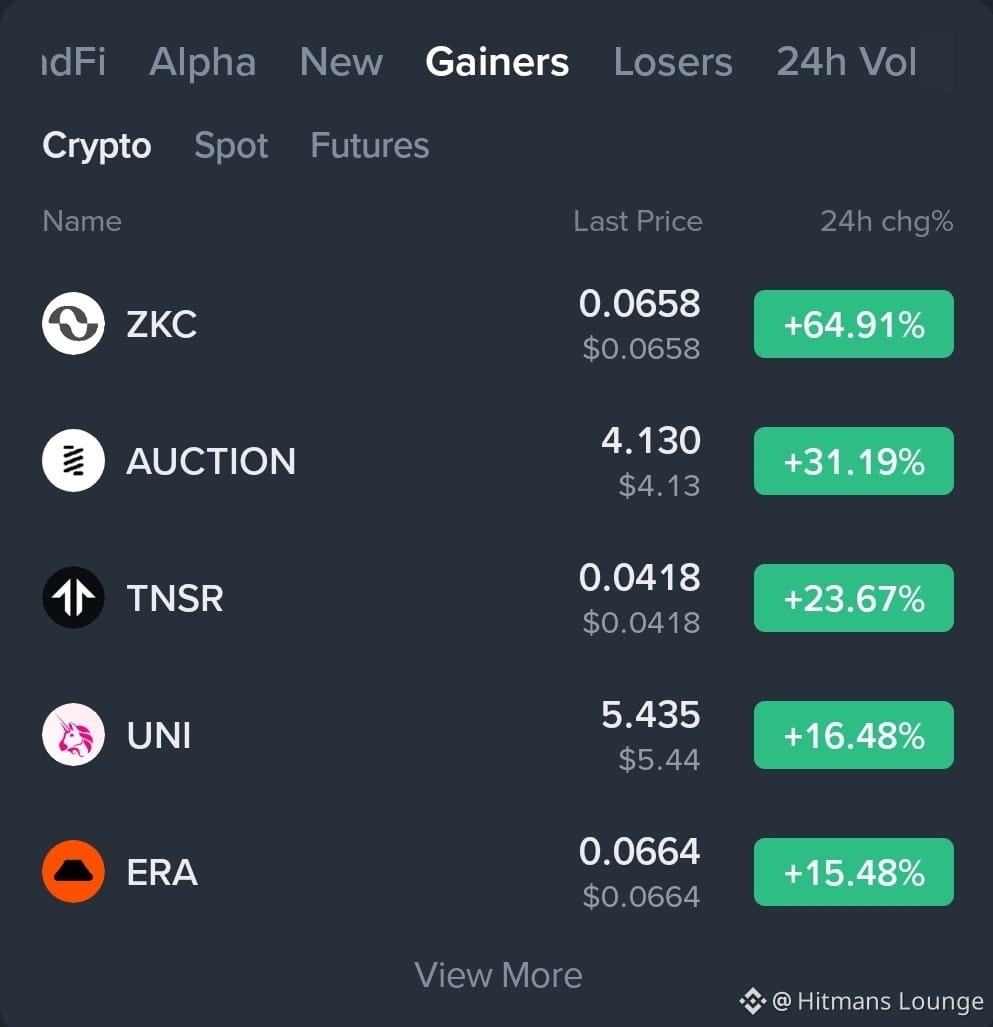The width and height of the screenshot is (993, 1027).
Task: Tap the orange ERA logo icon
Action: pos(73,872)
